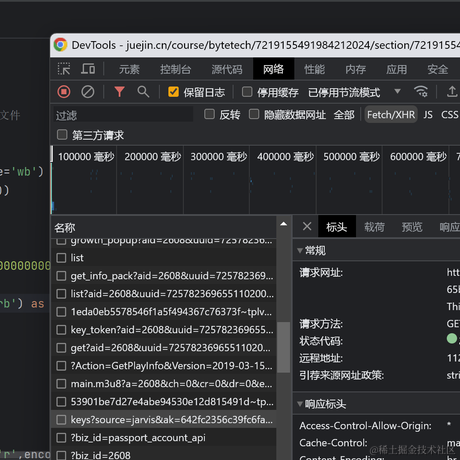Click sort arrow in 名称 column header
The width and height of the screenshot is (460, 460).
point(284,224)
